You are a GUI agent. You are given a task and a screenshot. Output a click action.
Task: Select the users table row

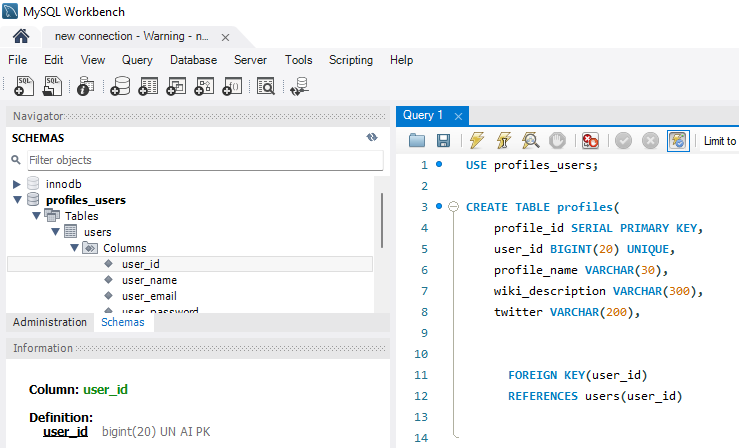(x=190, y=232)
